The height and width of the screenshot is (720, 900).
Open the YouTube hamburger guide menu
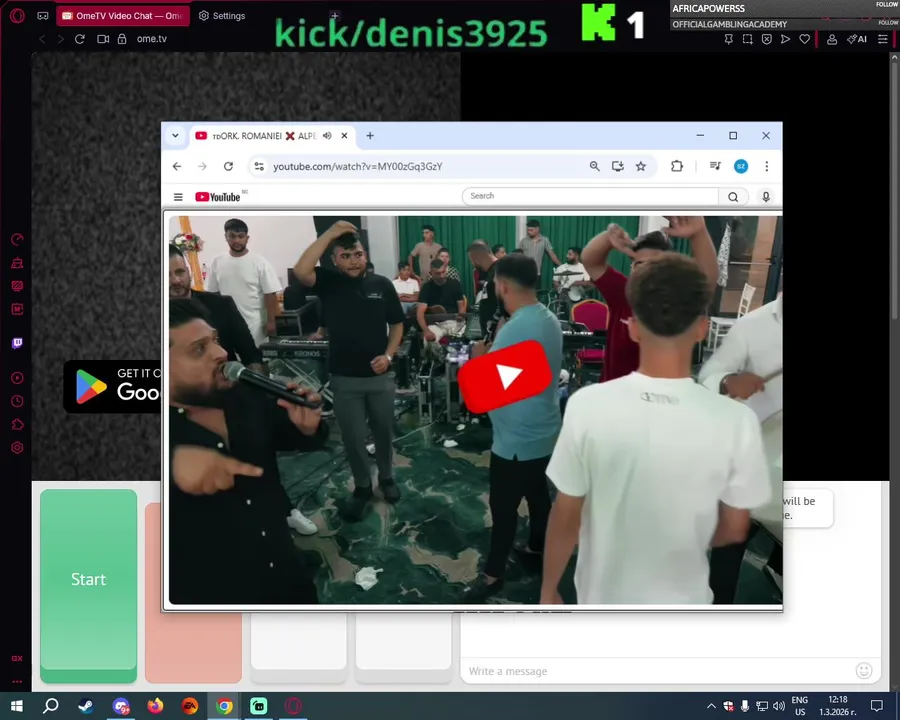pyautogui.click(x=178, y=197)
